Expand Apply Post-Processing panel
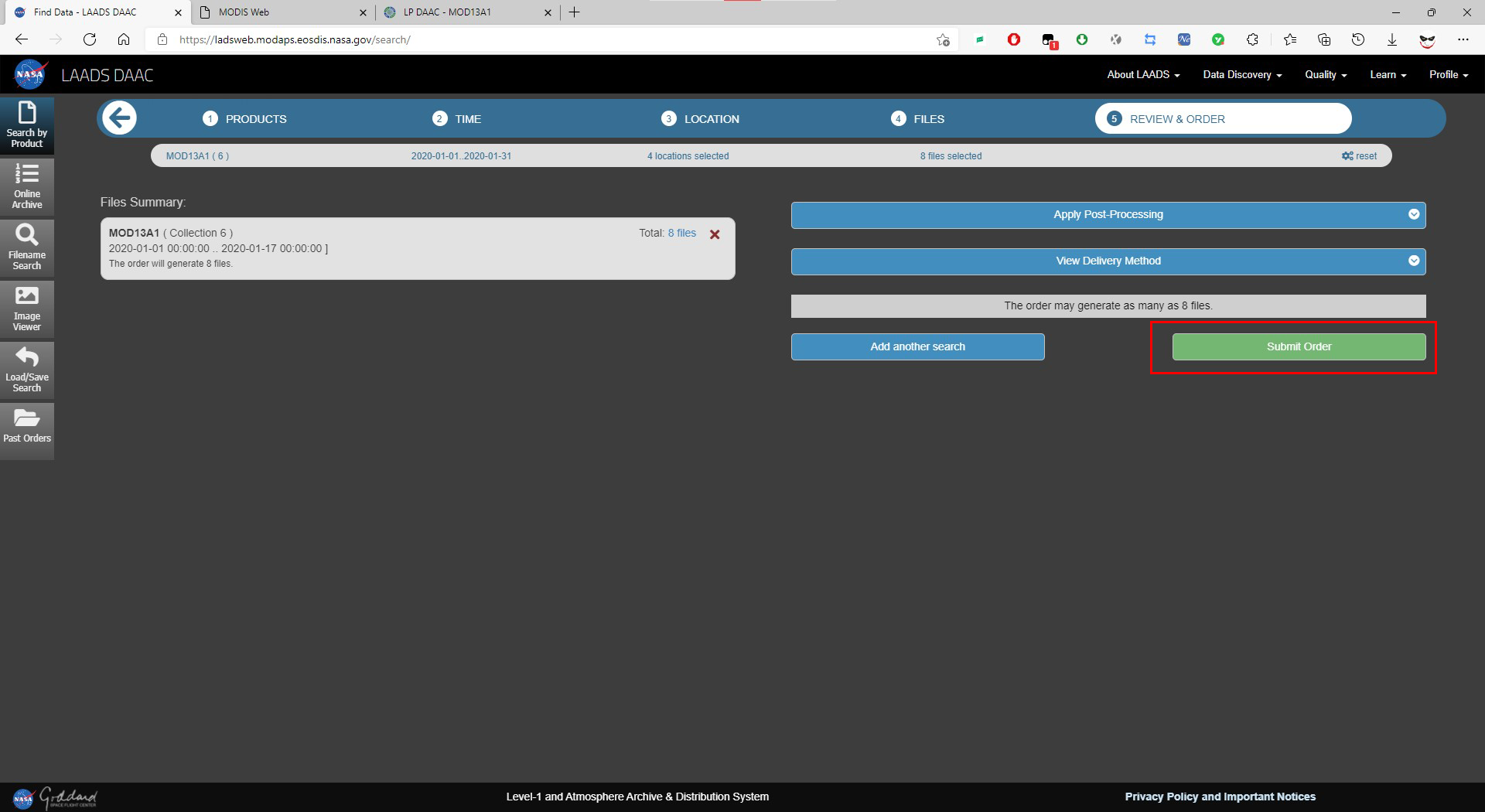The image size is (1485, 812). (1108, 215)
